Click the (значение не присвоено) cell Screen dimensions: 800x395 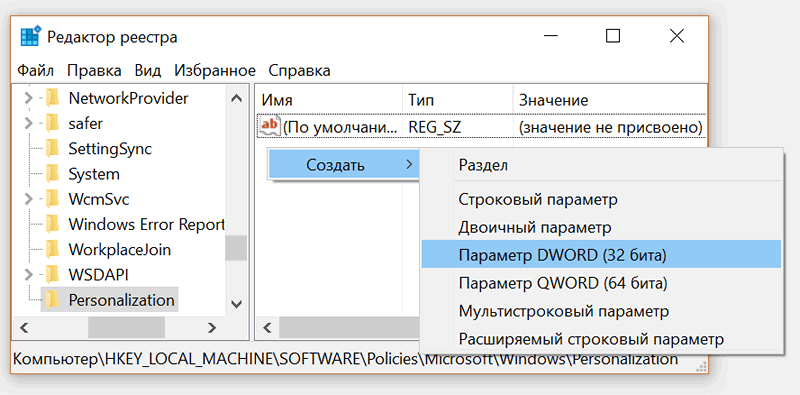click(610, 127)
